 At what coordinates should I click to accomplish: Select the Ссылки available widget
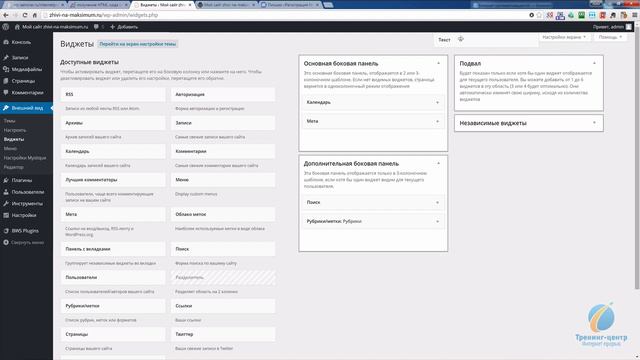click(x=223, y=306)
